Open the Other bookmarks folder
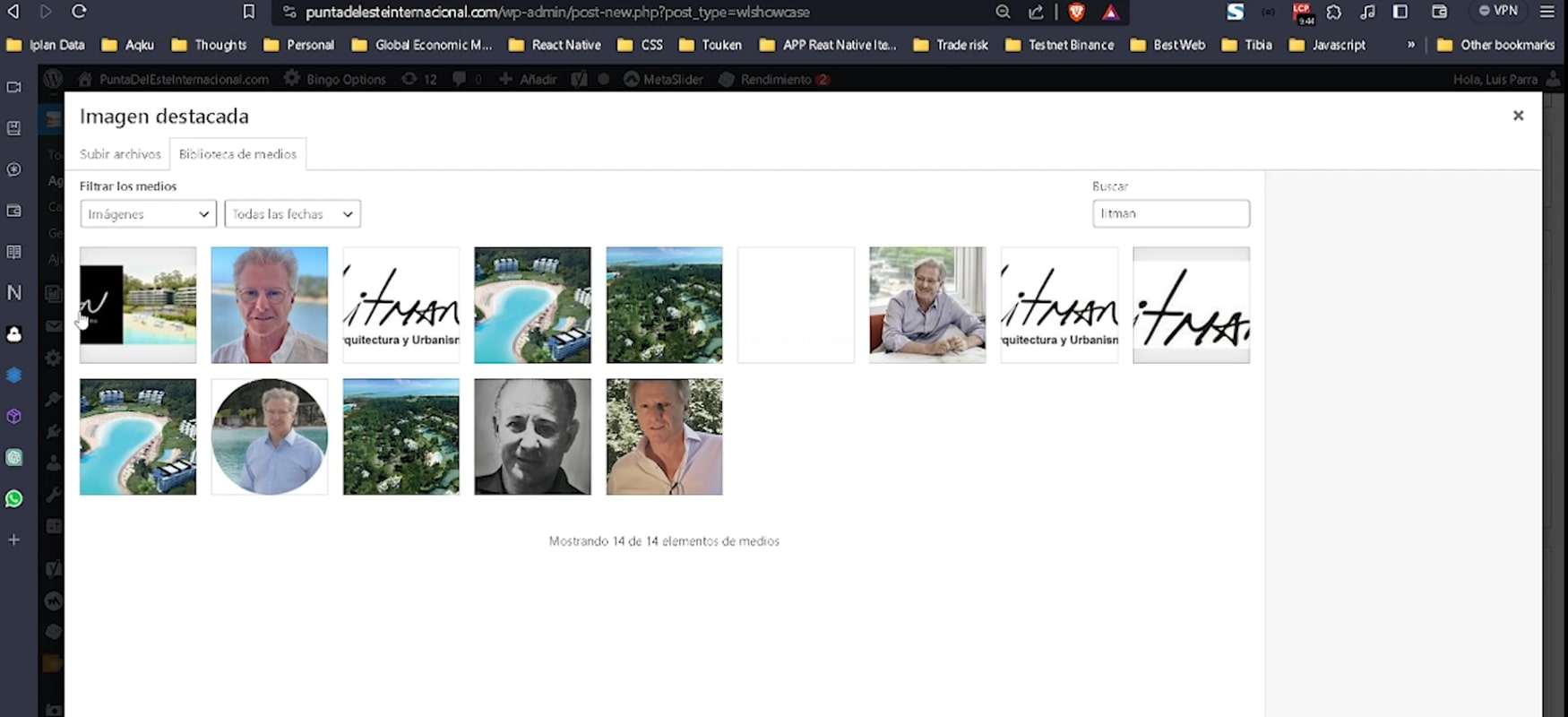The height and width of the screenshot is (717, 1568). point(1496,45)
